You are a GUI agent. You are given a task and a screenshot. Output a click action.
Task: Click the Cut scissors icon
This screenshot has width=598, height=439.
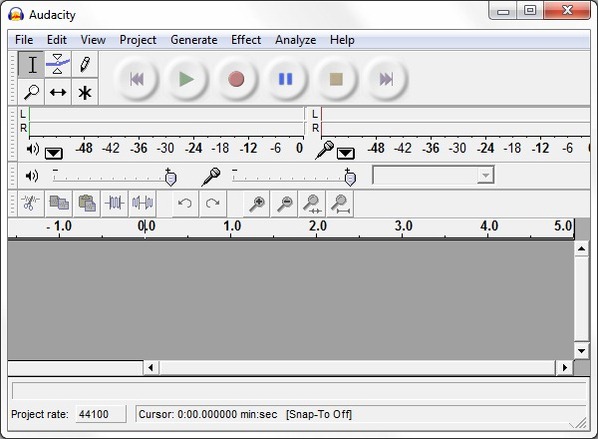(x=31, y=203)
